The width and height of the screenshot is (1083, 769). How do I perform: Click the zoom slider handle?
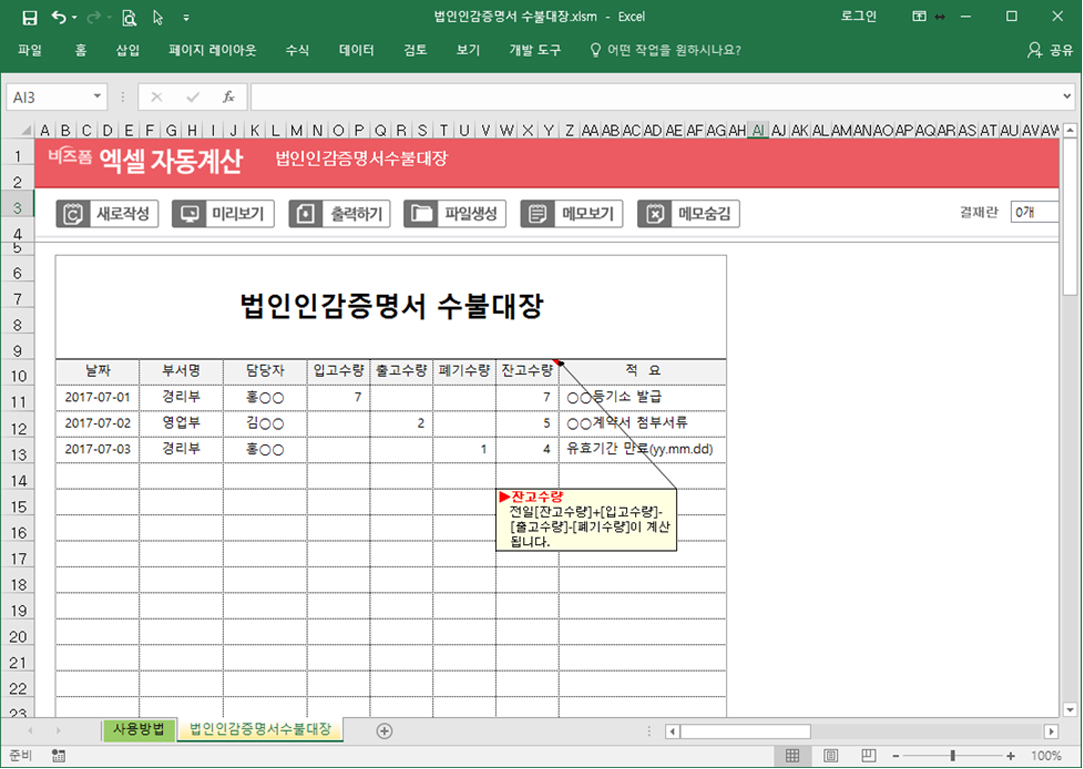pos(952,757)
